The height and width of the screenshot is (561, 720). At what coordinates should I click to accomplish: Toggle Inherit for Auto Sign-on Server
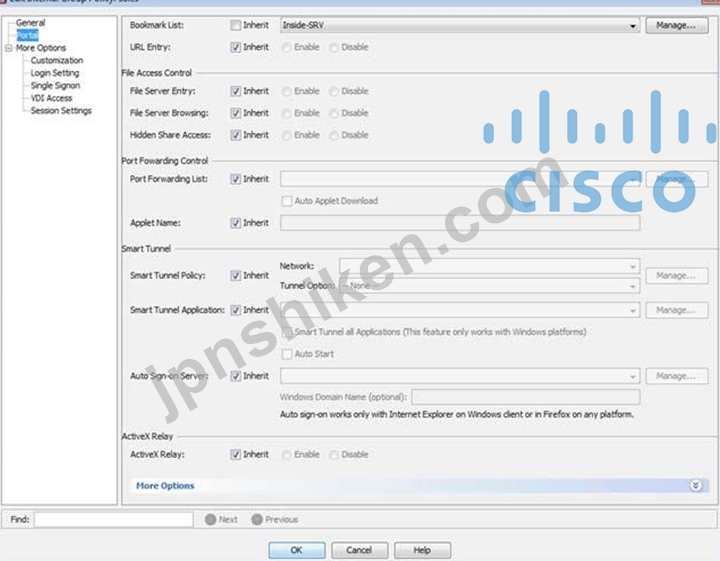pyautogui.click(x=236, y=376)
